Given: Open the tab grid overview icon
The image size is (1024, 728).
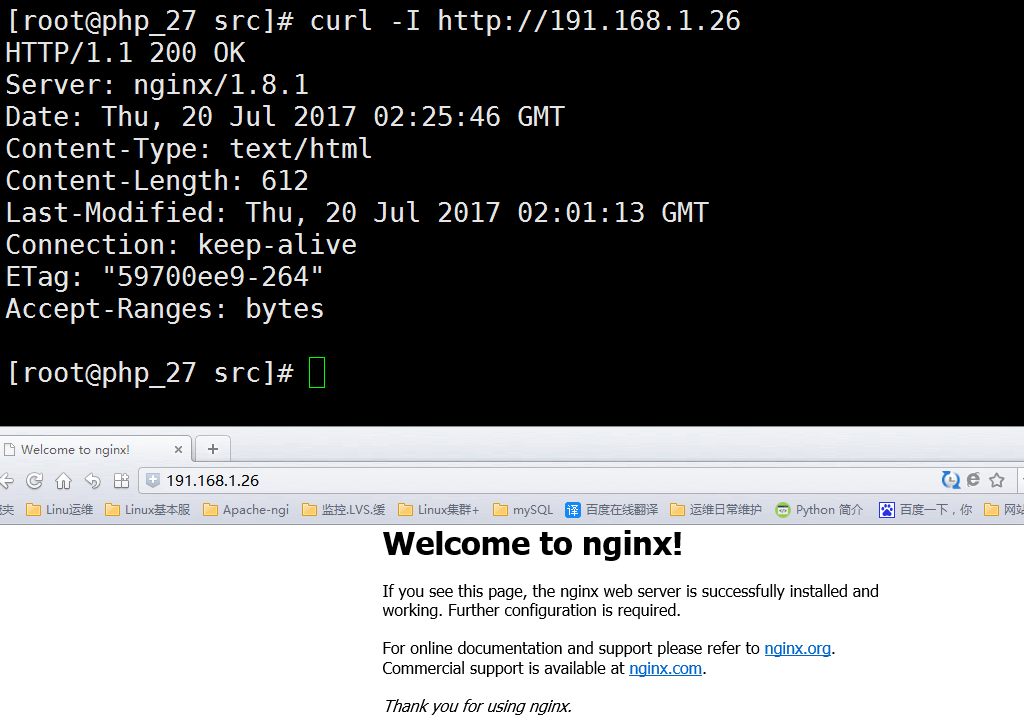Looking at the screenshot, I should point(121,481).
